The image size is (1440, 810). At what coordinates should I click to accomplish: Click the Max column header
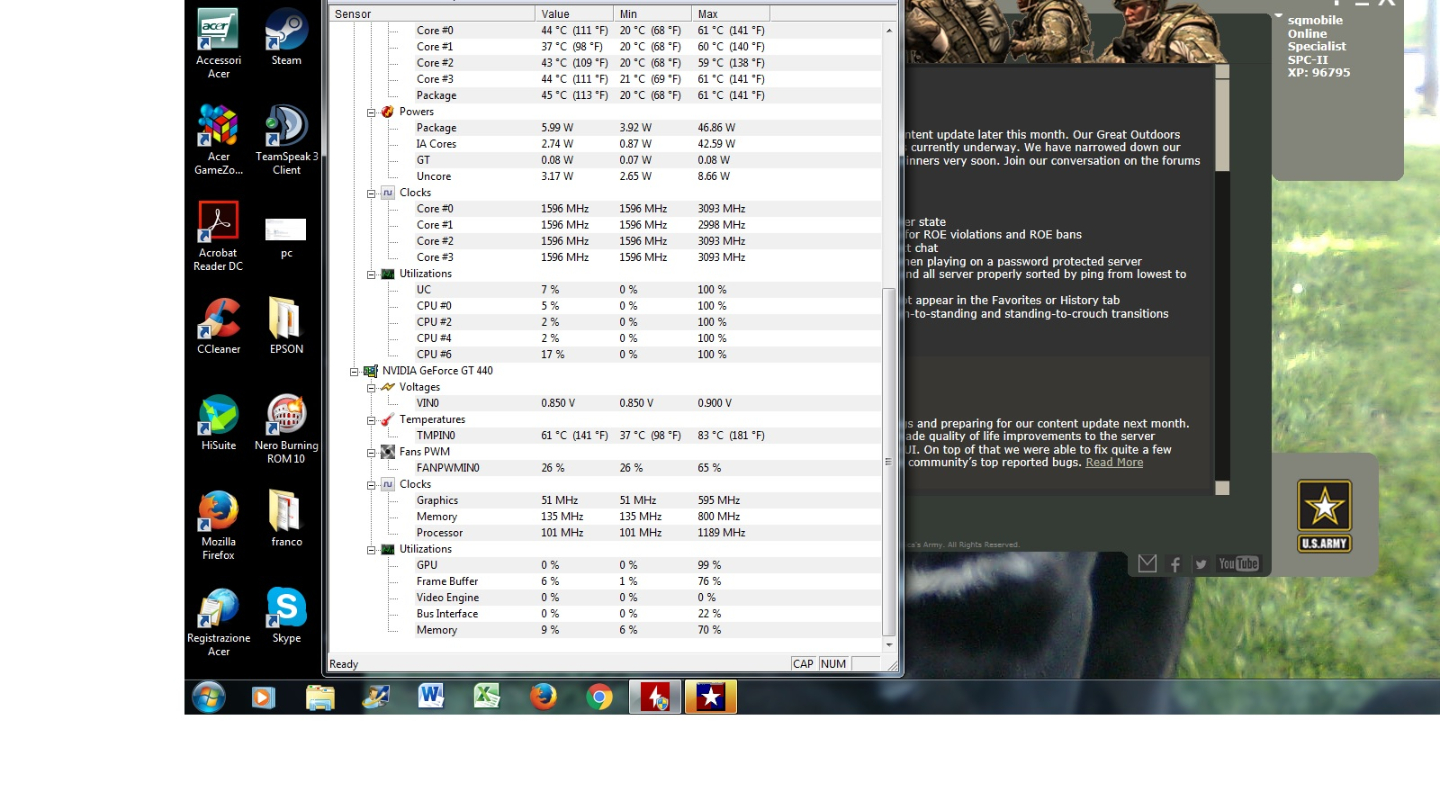tap(730, 14)
